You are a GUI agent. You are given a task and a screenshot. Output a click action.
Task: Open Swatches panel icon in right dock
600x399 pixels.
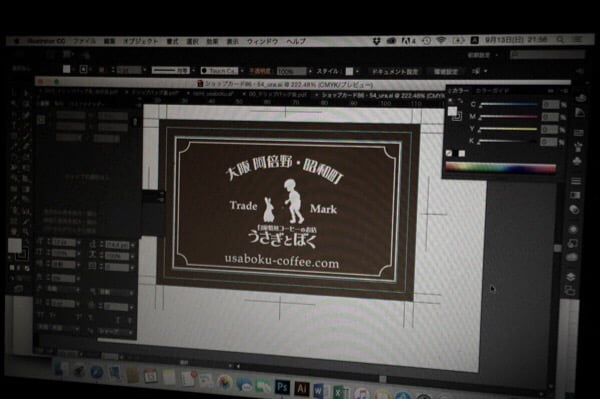(579, 132)
